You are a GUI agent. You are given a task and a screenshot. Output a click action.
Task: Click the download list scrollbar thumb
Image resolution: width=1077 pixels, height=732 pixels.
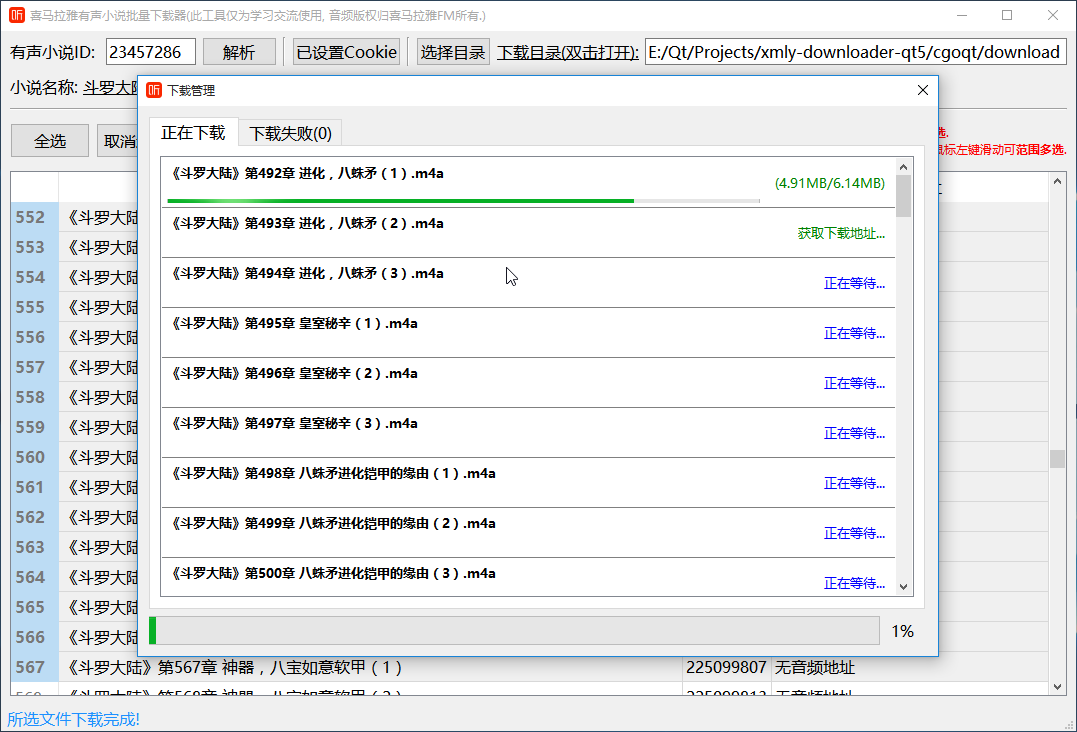903,196
